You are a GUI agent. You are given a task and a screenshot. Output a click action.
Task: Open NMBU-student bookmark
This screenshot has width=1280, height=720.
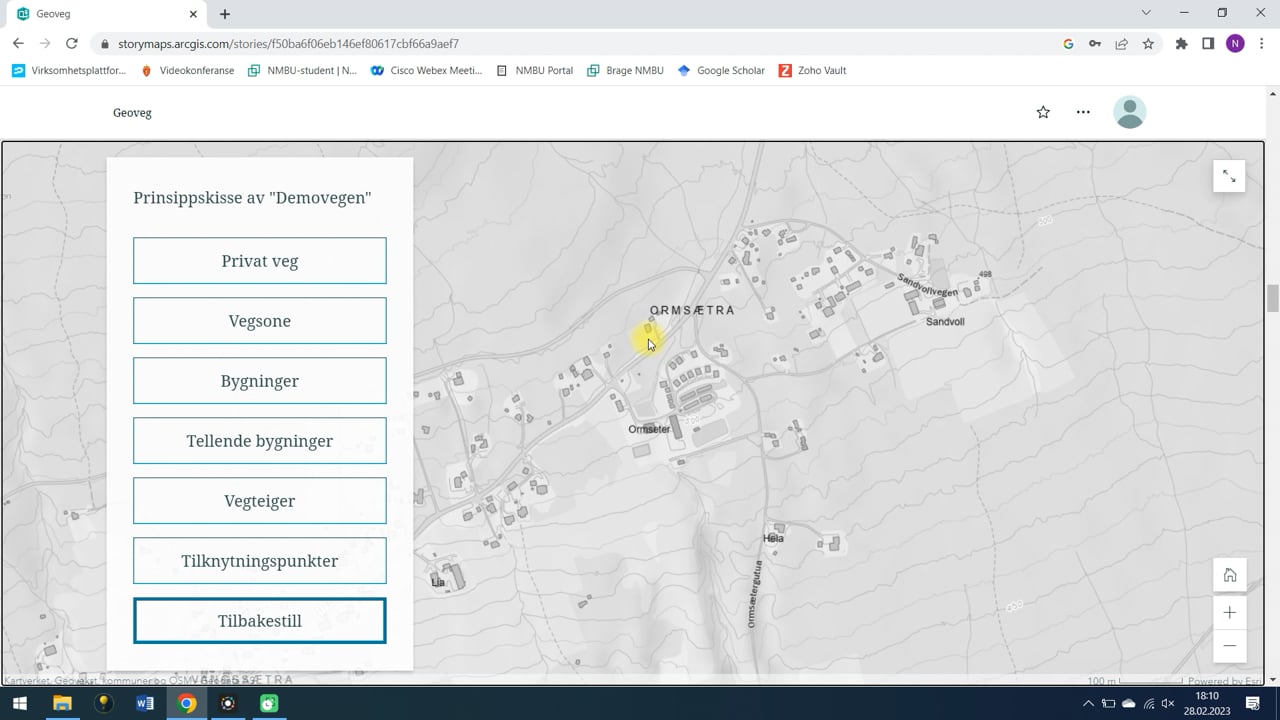point(302,71)
